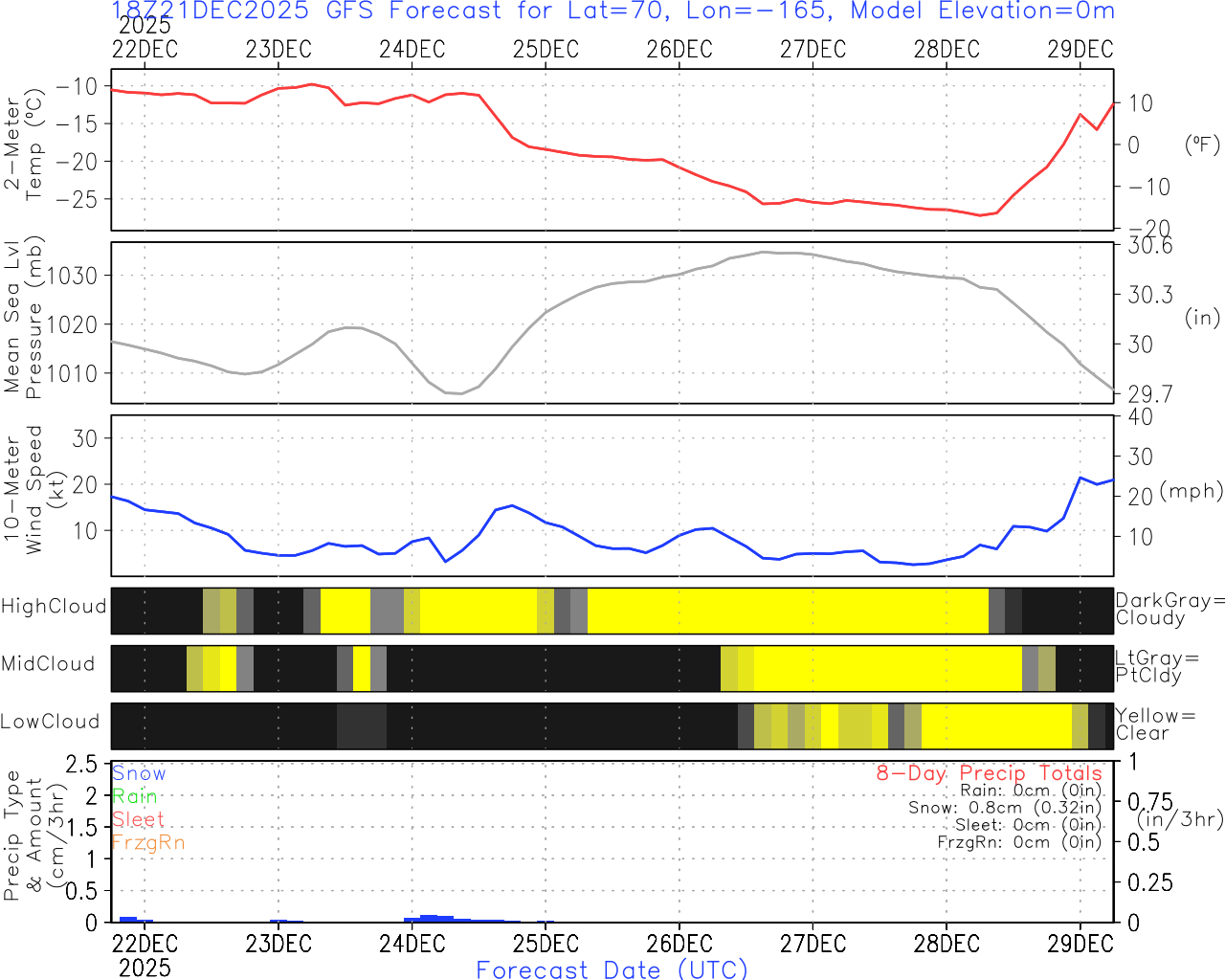Viewport: 1225px width, 980px height.
Task: Click the 2025 year label under bottom 22DEC
Action: (x=145, y=968)
